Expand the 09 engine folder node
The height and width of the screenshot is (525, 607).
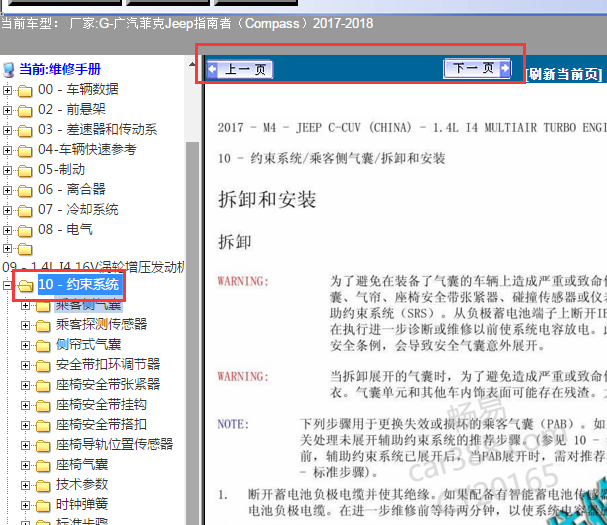(7, 249)
